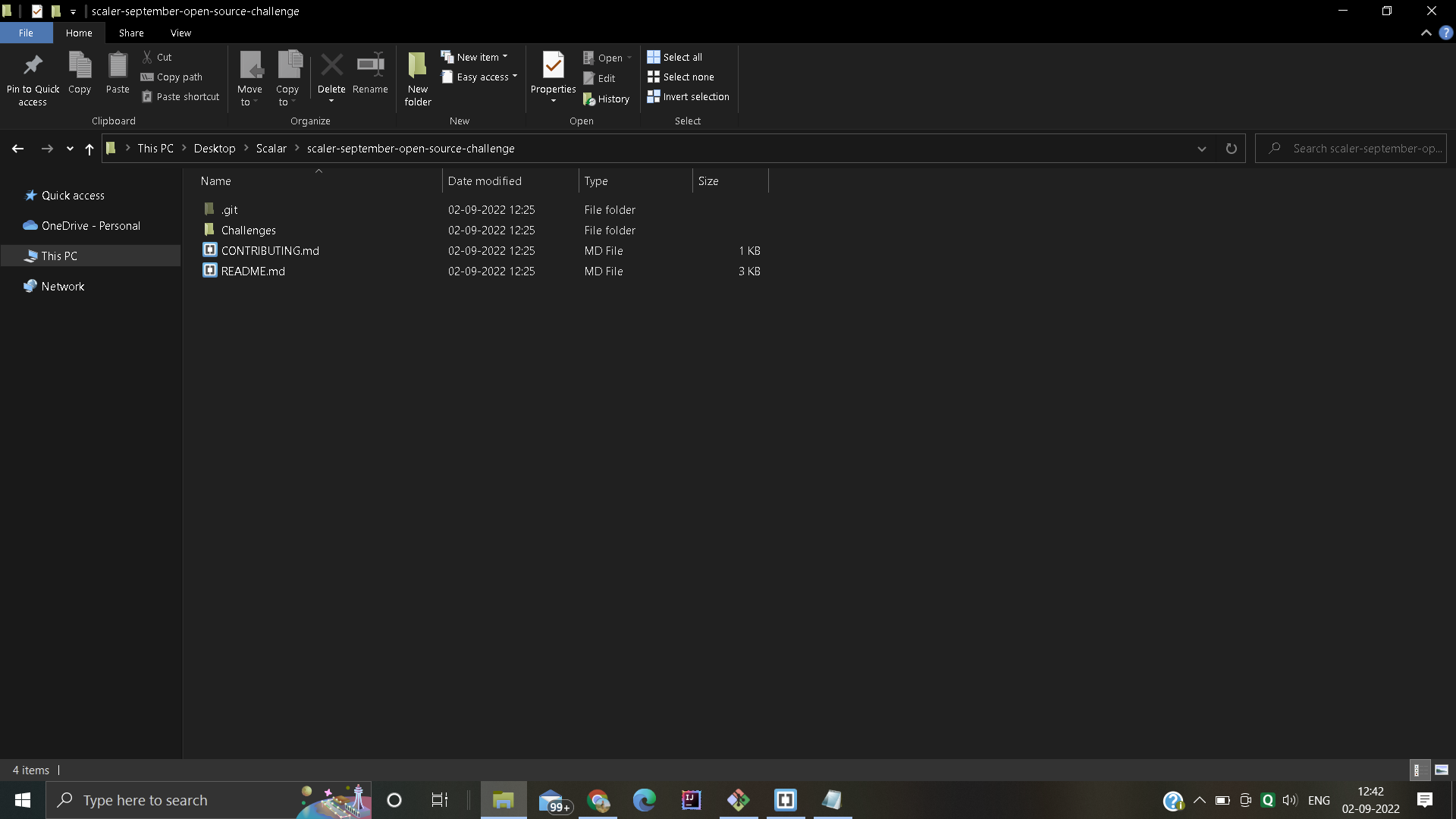Click Select all button

click(x=674, y=57)
